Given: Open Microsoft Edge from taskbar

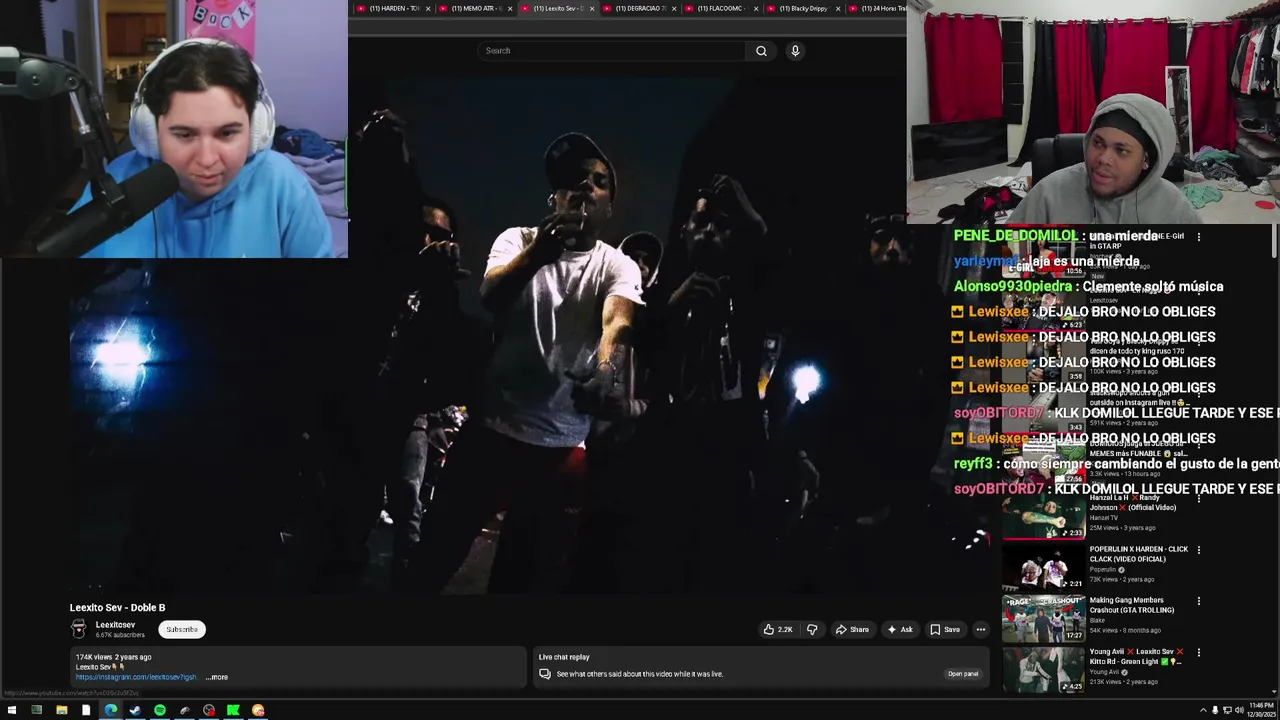Looking at the screenshot, I should (110, 710).
